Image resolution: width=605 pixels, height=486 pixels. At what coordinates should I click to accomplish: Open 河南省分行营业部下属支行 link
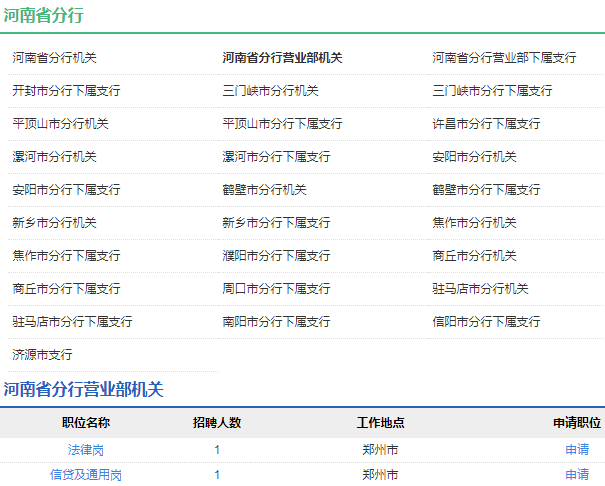504,58
